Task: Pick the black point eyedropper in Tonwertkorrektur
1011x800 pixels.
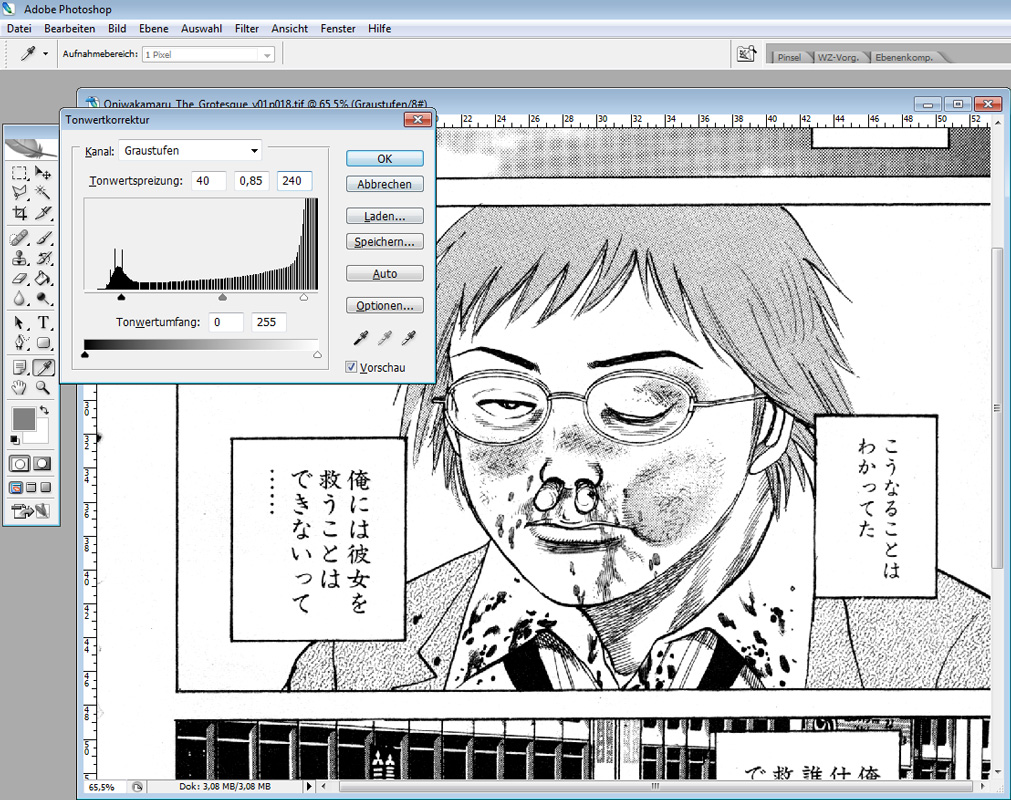Action: [361, 337]
